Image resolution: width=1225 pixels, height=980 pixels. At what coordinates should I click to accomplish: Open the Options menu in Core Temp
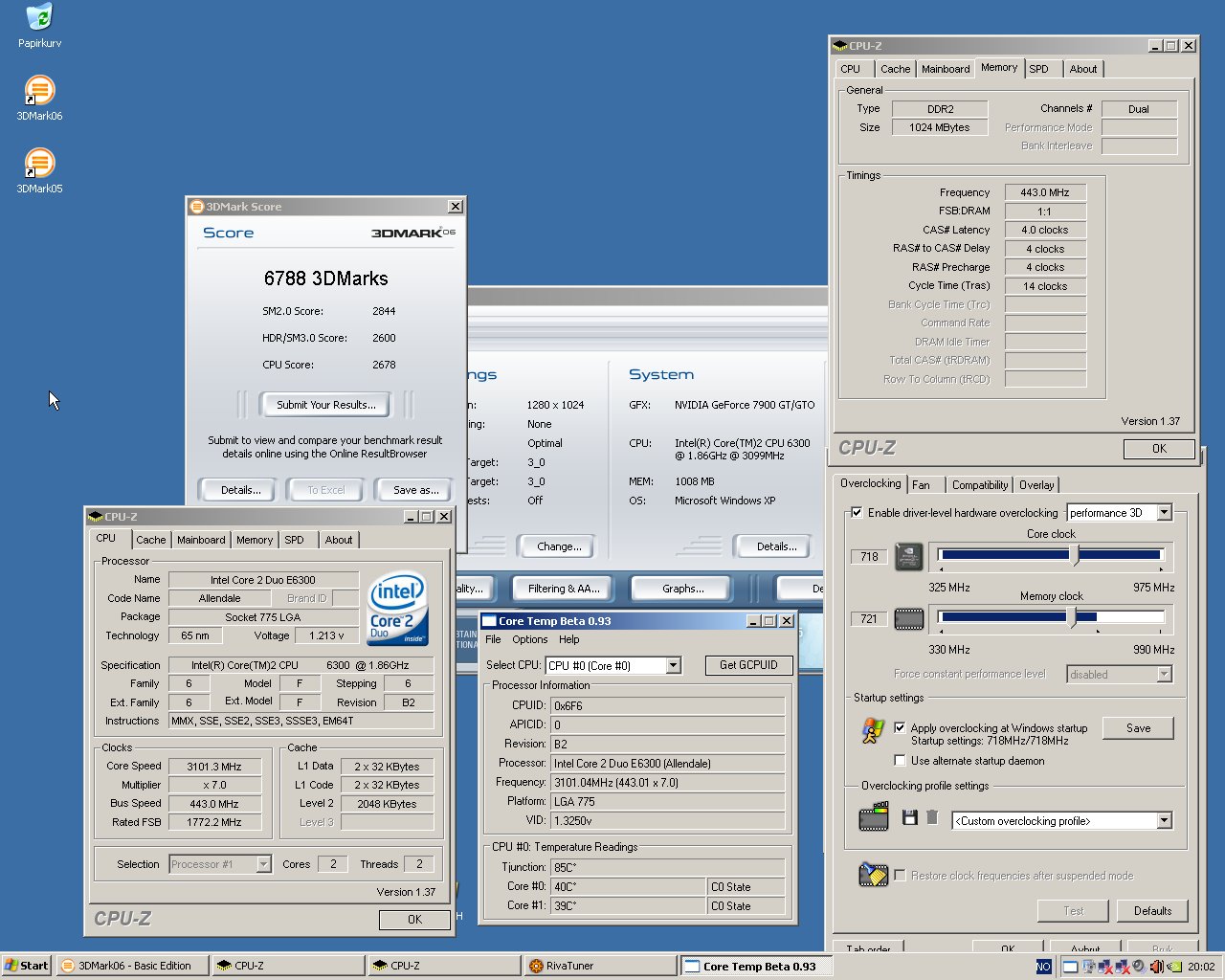tap(530, 639)
